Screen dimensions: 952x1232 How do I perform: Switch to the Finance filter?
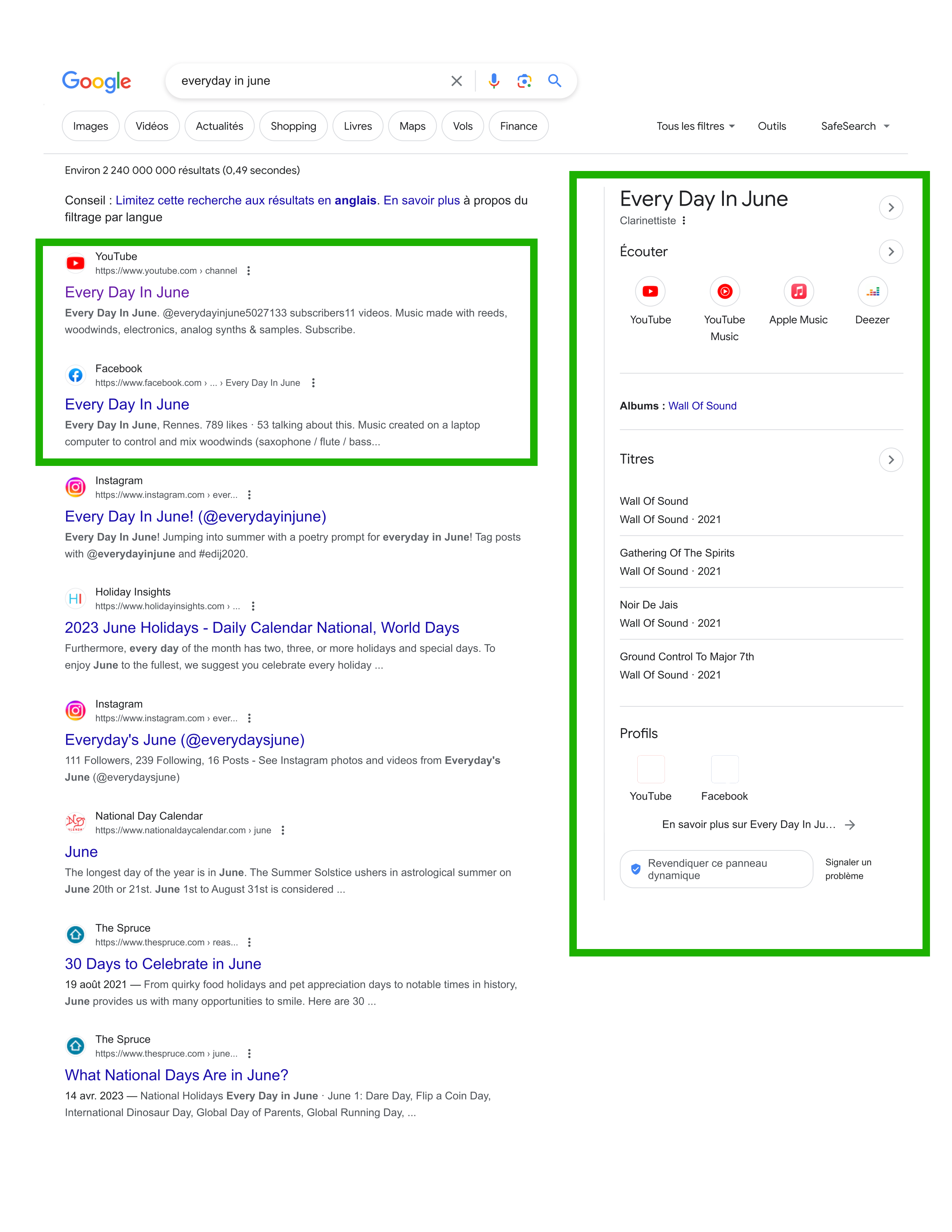click(518, 126)
